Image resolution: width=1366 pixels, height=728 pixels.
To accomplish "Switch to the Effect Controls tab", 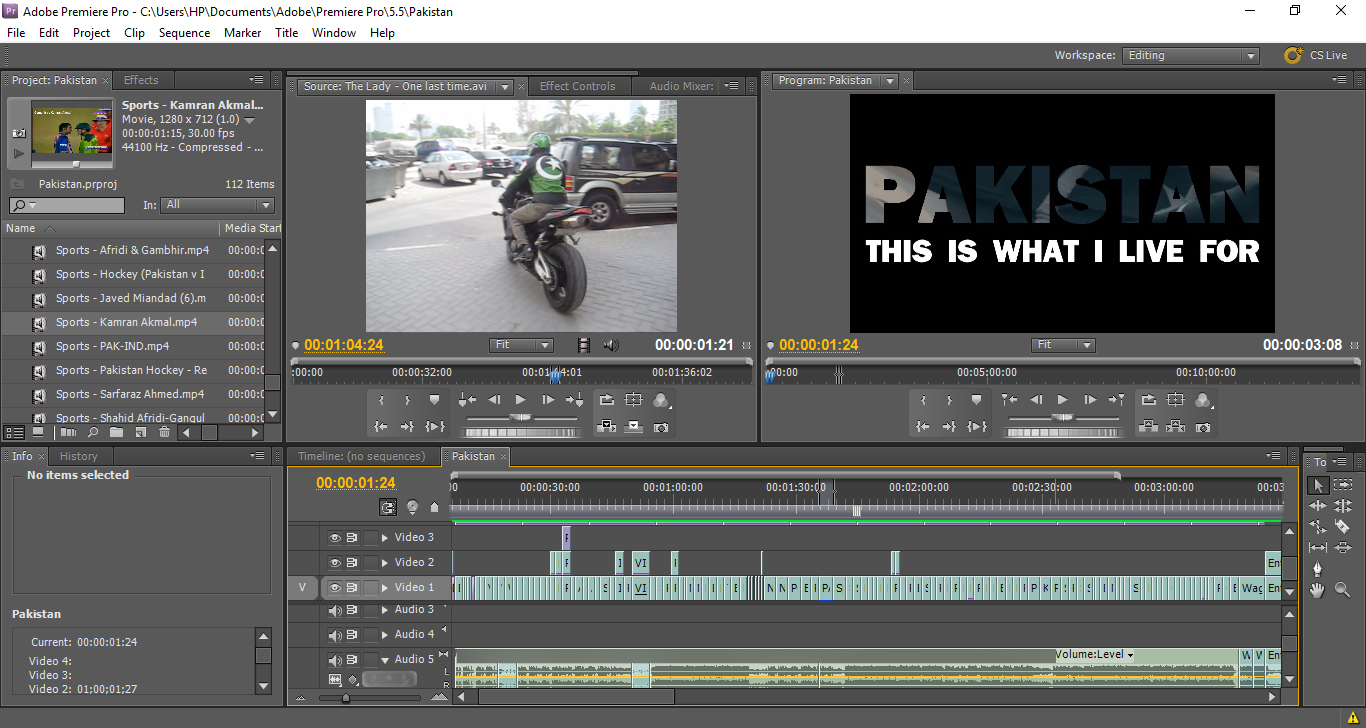I will (577, 86).
